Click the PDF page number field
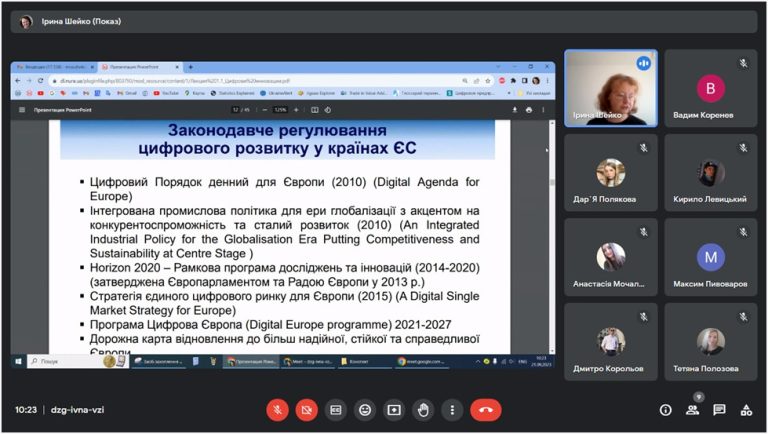 [235, 110]
